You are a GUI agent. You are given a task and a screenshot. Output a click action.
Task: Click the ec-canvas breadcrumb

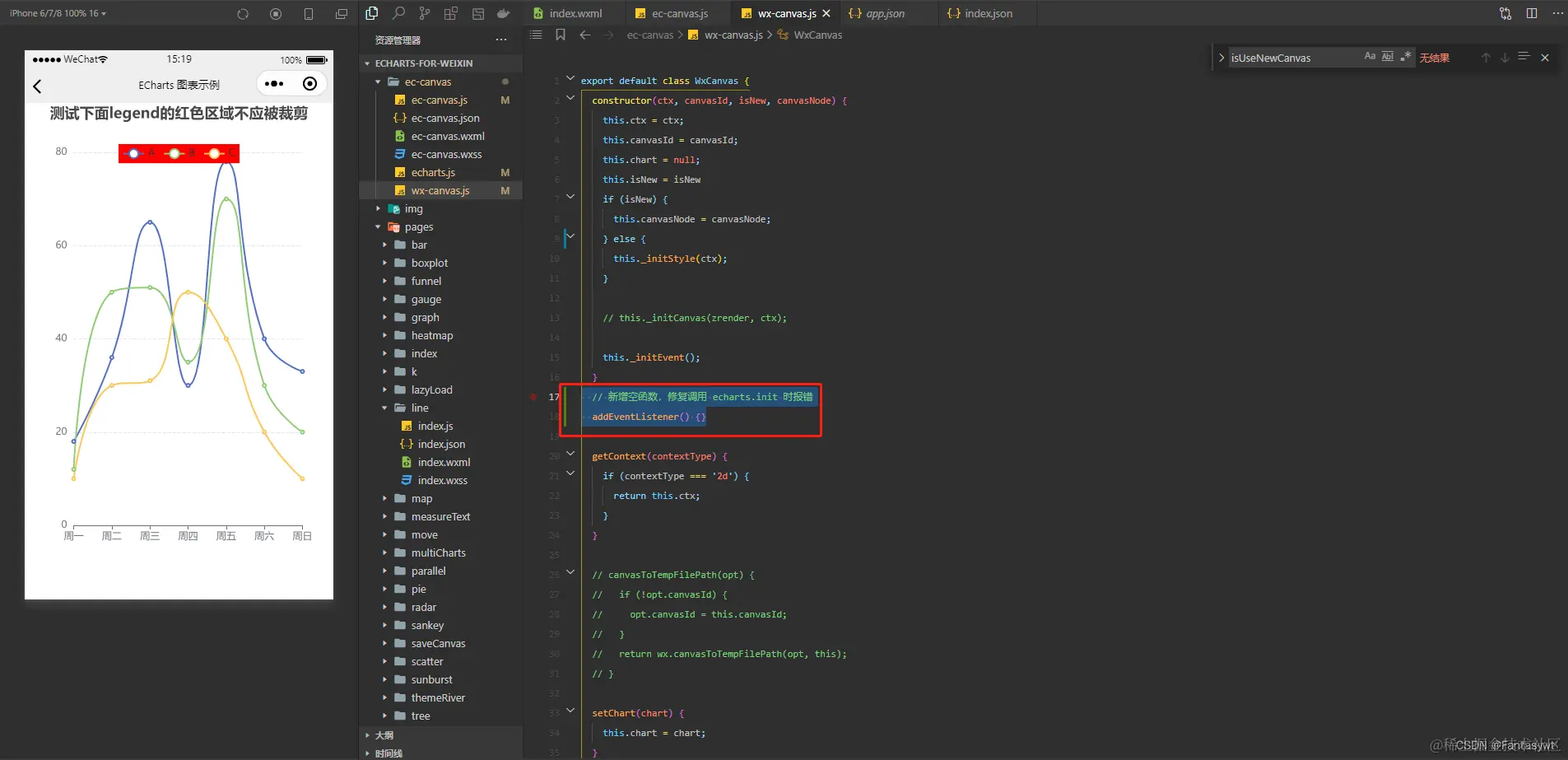(650, 35)
